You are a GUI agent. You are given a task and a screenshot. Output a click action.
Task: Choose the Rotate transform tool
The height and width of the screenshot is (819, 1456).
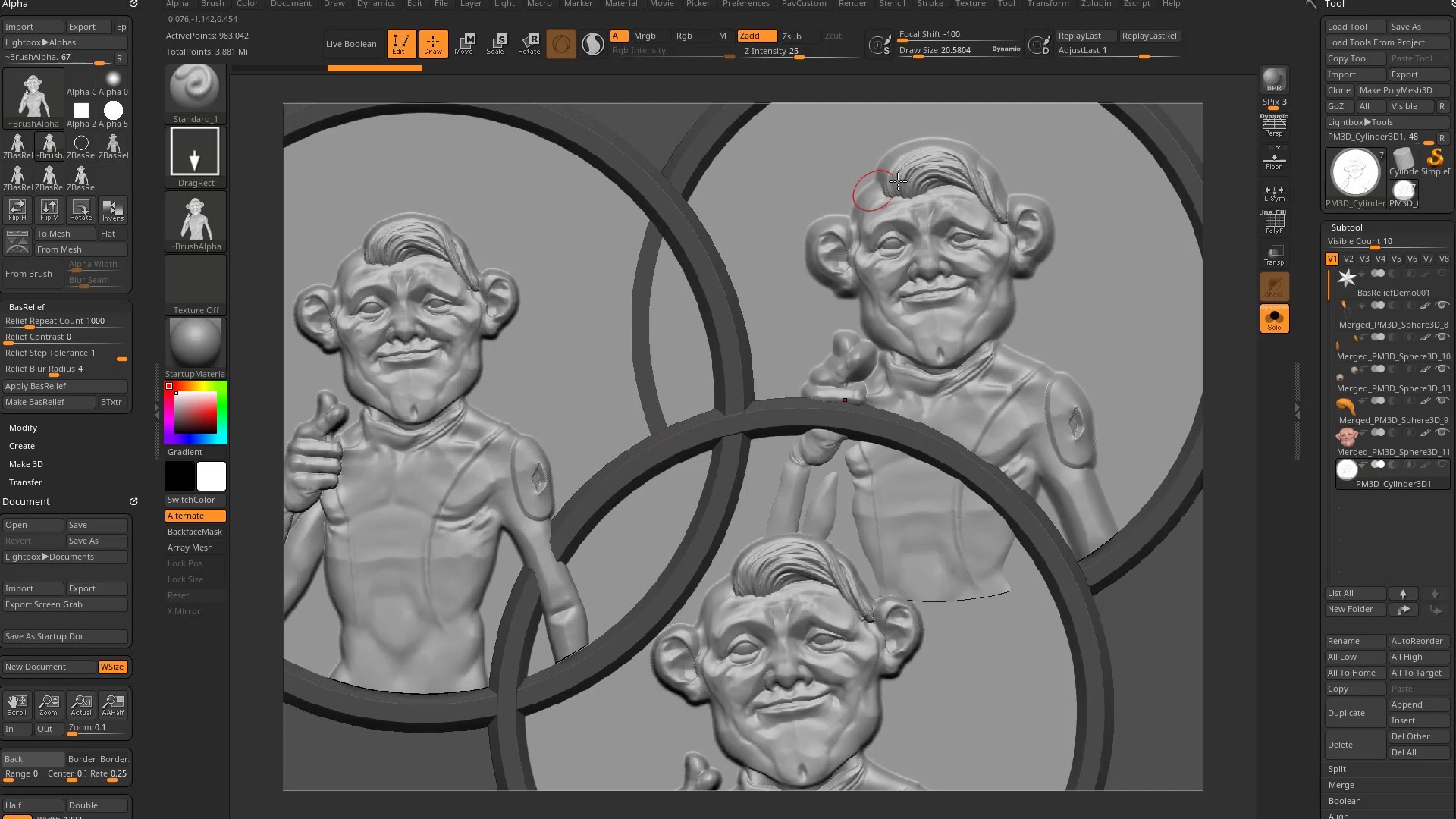tap(529, 44)
